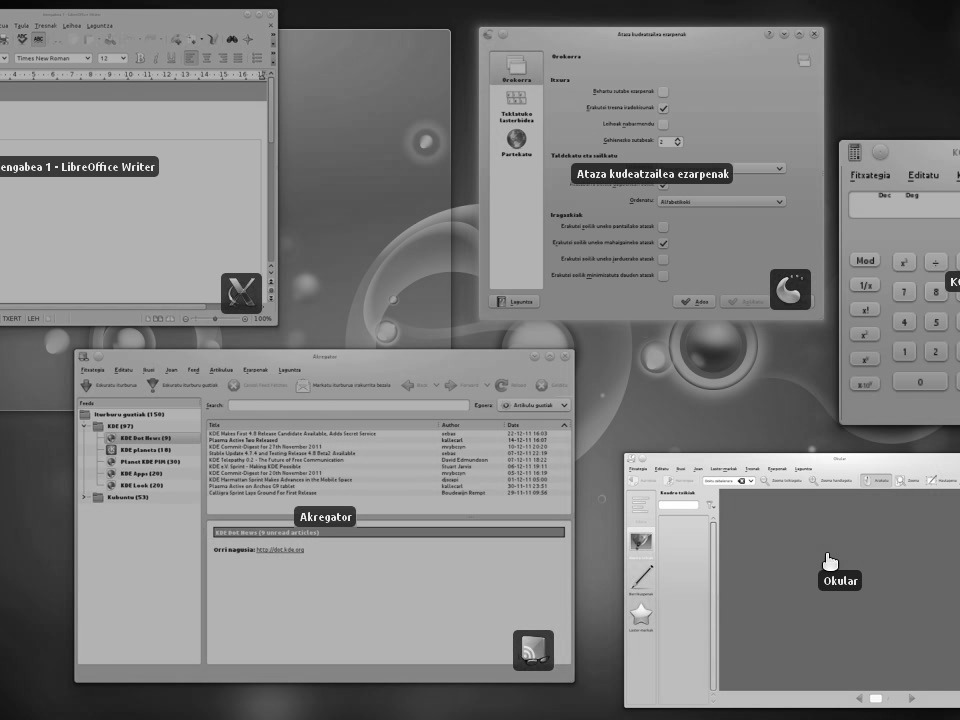960x720 pixels.
Task: Check Erakutsi soilik uneko jarduerako atazak
Action: [x=663, y=260]
